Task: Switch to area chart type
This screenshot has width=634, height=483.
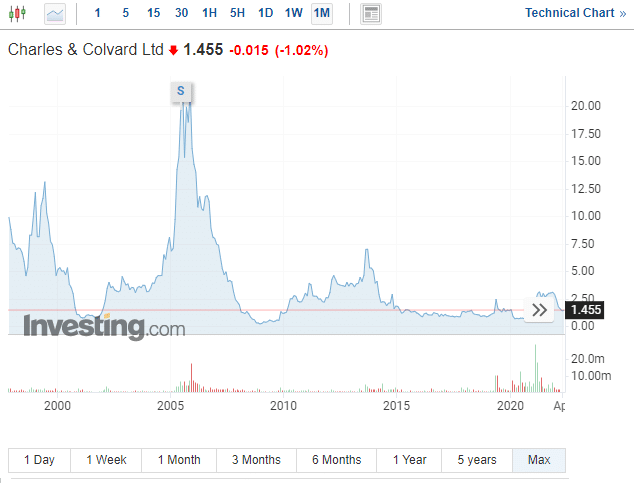Action: [55, 14]
